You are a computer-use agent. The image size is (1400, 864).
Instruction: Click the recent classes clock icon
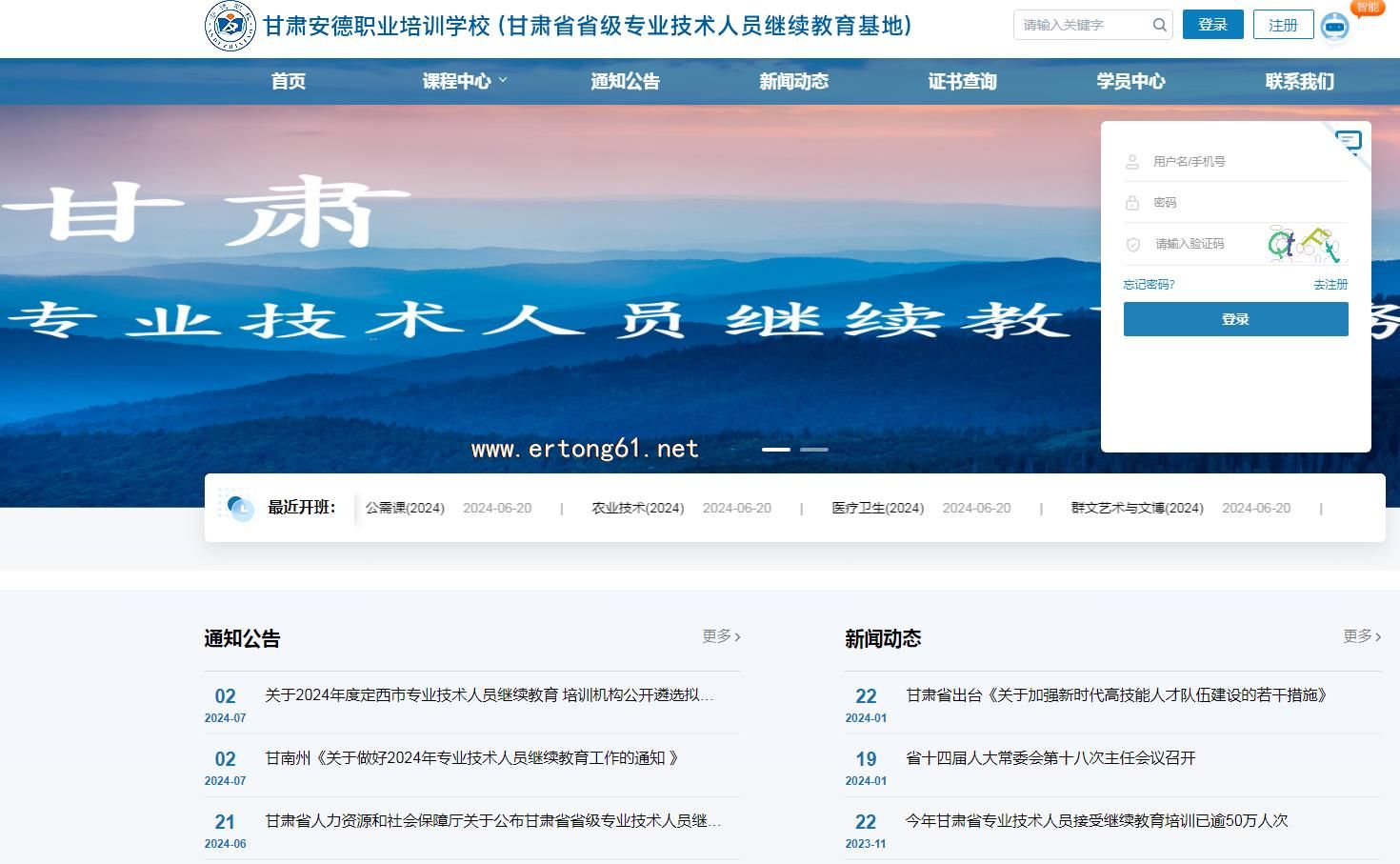(x=240, y=508)
